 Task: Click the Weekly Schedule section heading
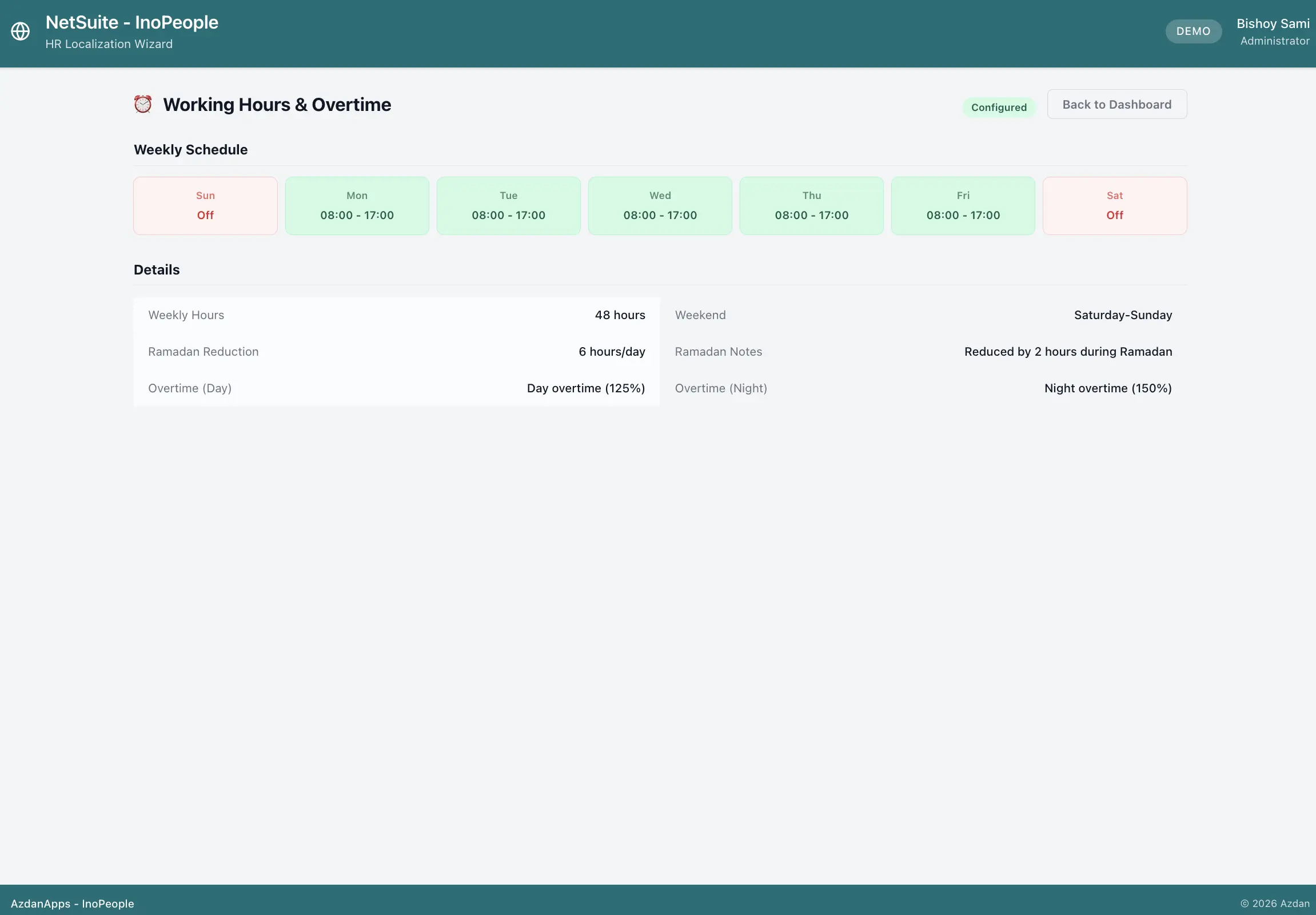[x=191, y=150]
